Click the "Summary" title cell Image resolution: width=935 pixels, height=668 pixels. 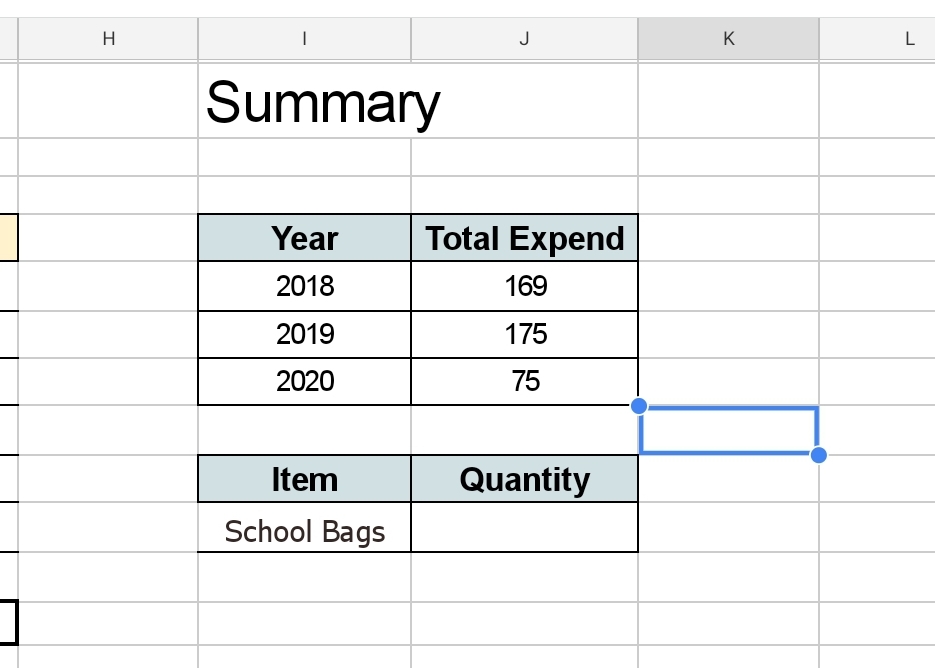322,102
